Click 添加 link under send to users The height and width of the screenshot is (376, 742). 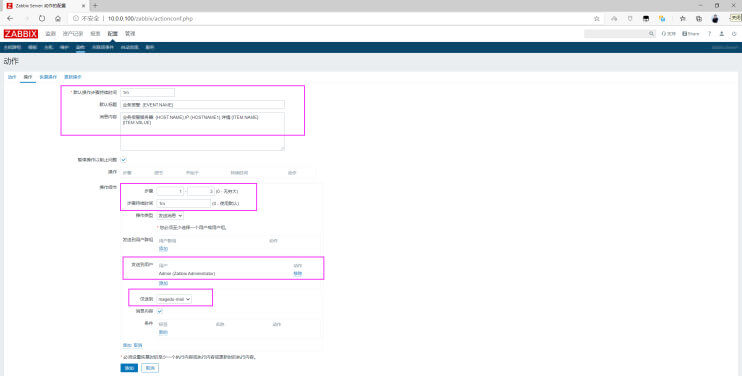point(163,283)
